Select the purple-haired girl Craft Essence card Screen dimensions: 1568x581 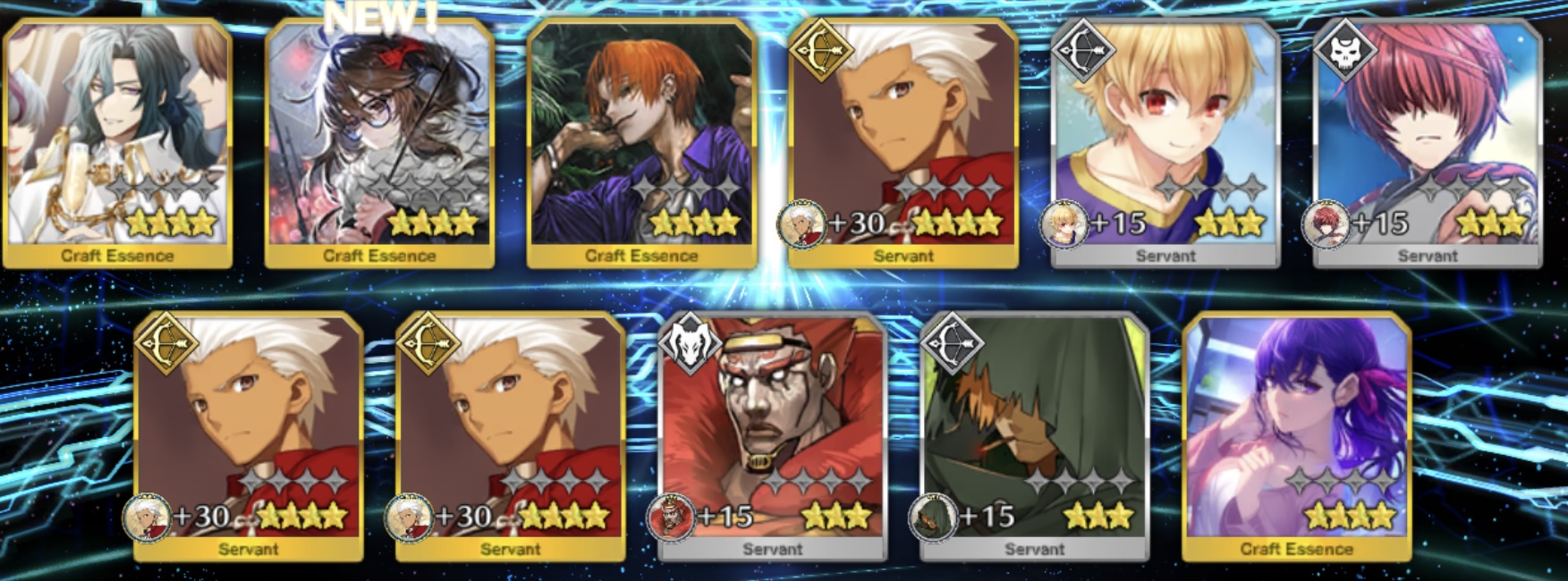[1297, 436]
